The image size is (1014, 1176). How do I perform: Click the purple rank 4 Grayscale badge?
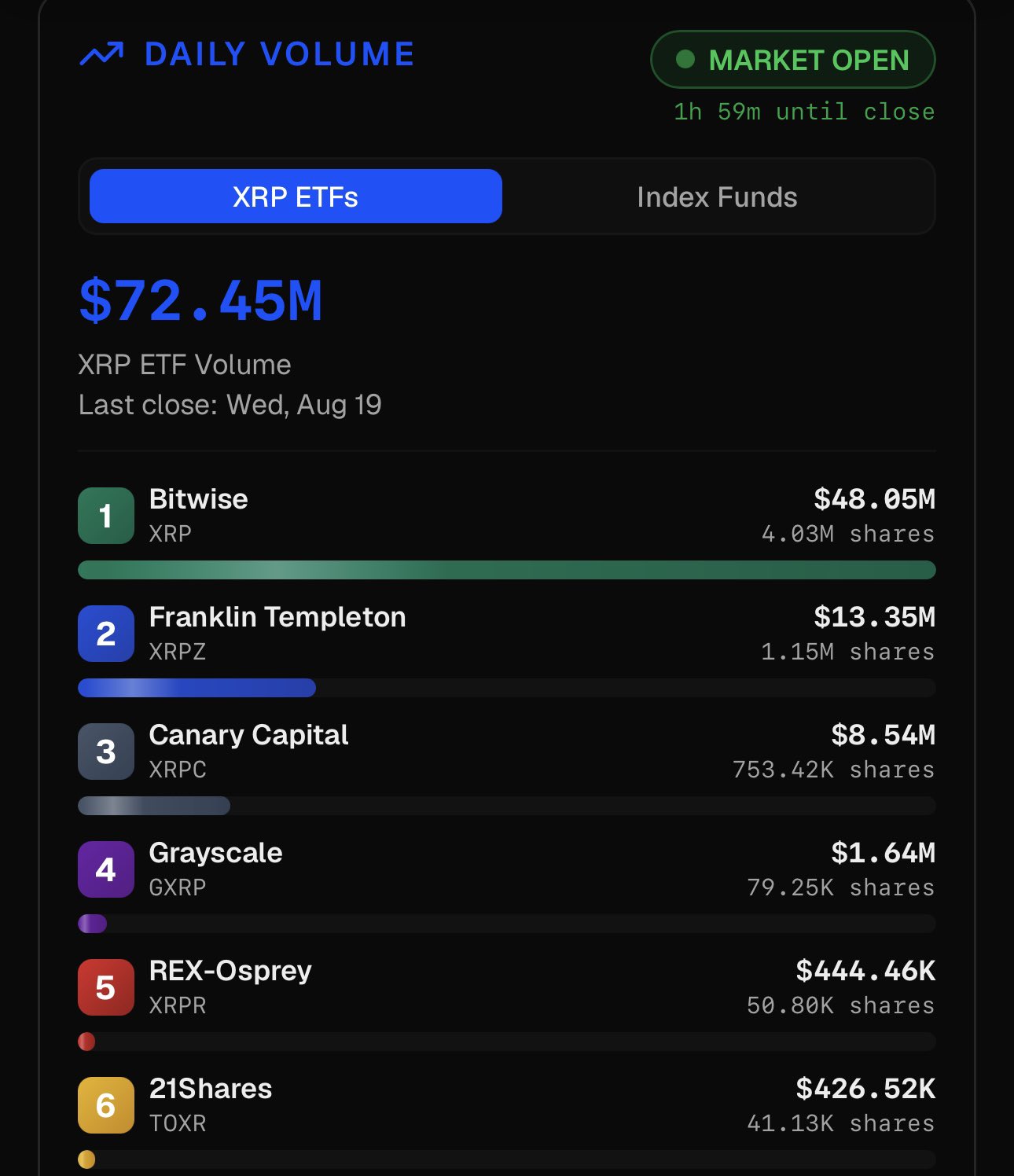[106, 869]
